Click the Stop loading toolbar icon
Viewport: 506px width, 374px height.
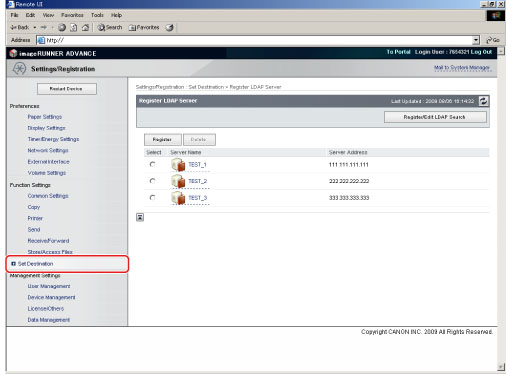(62, 27)
